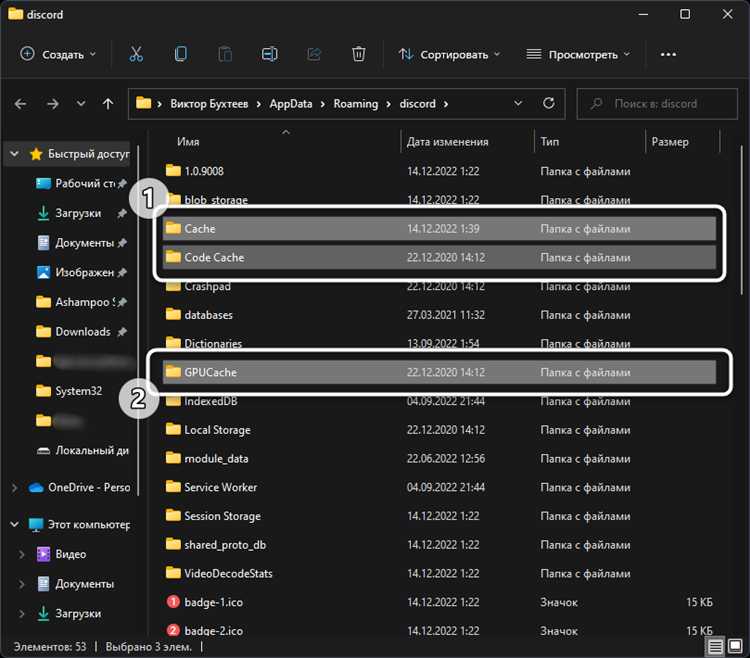Click the Local Storage folder icon
This screenshot has height=658, width=750.
coord(173,429)
